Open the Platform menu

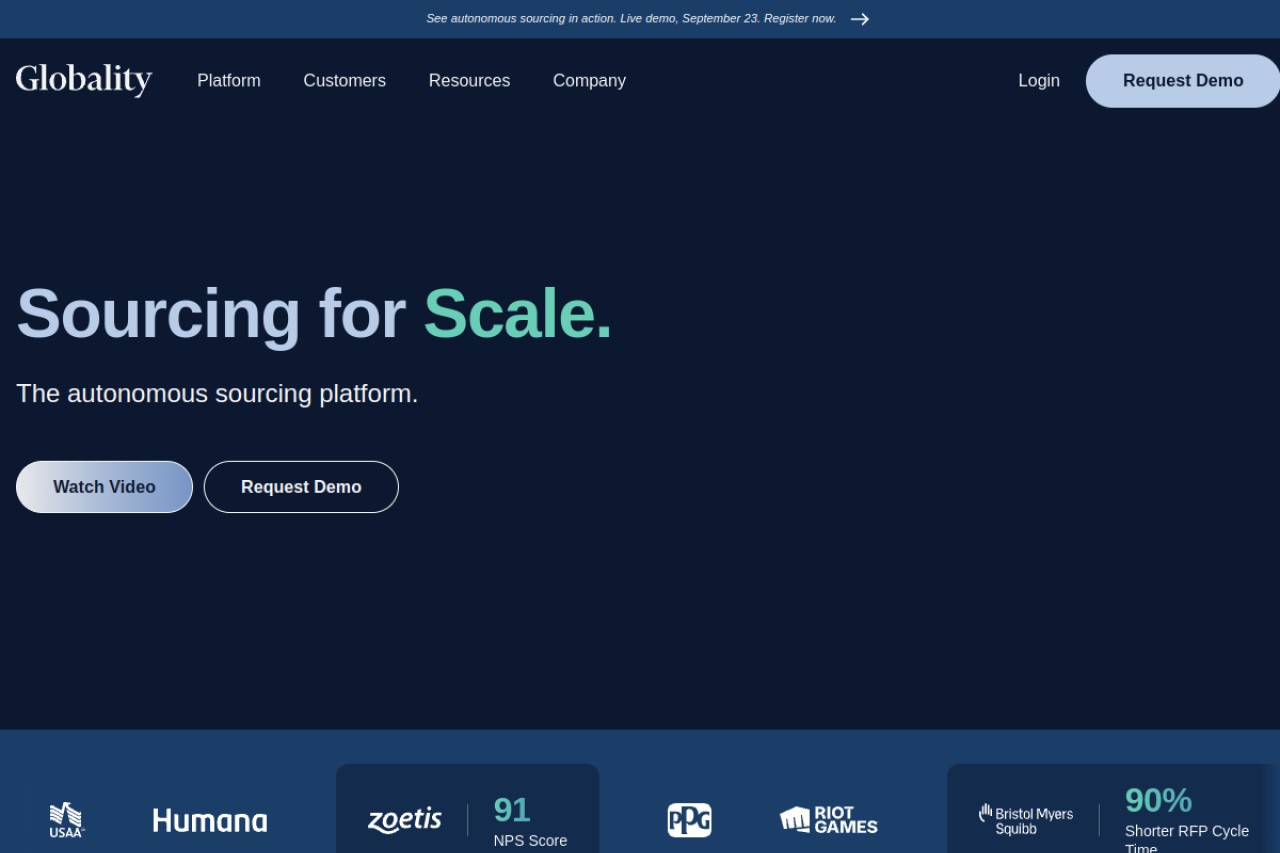tap(229, 81)
